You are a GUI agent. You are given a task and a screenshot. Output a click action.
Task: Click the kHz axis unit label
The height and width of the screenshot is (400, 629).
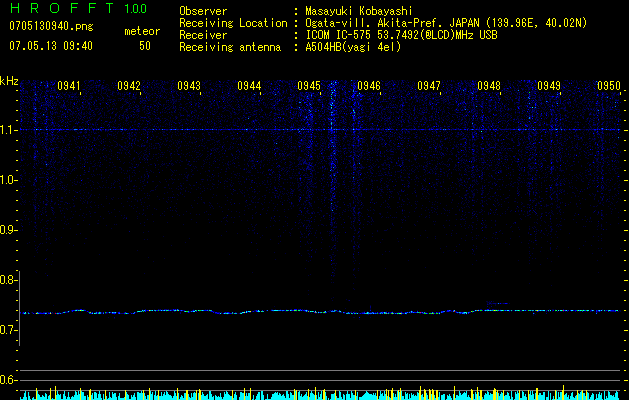coord(9,81)
